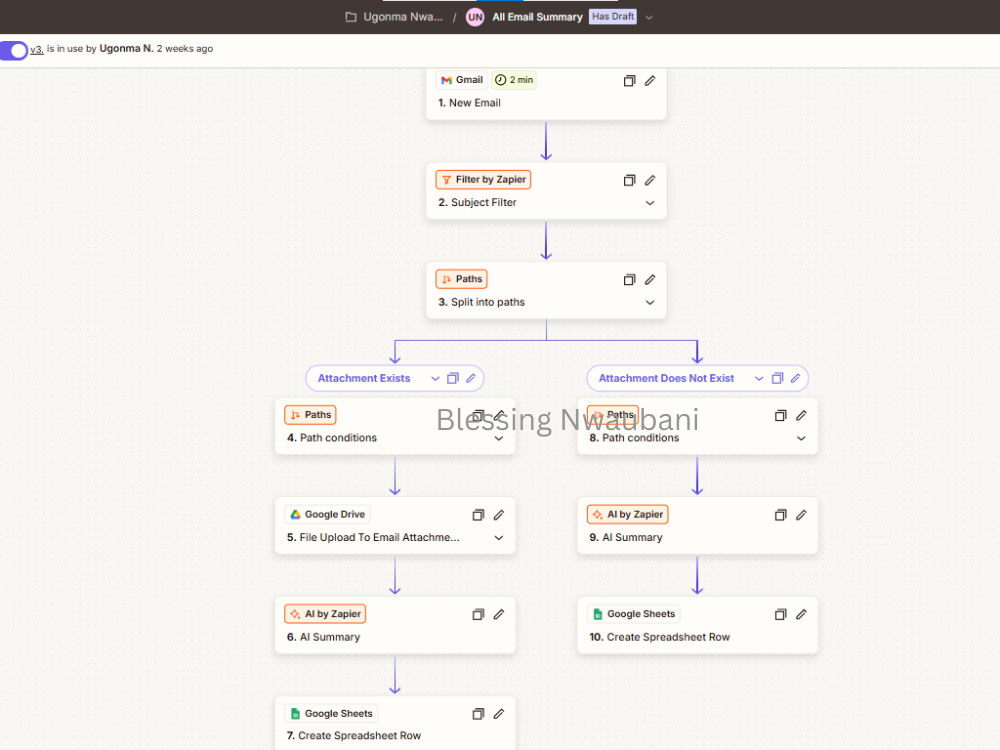Image resolution: width=1000 pixels, height=750 pixels.
Task: Open the Attachment Exists path
Action: [x=364, y=378]
